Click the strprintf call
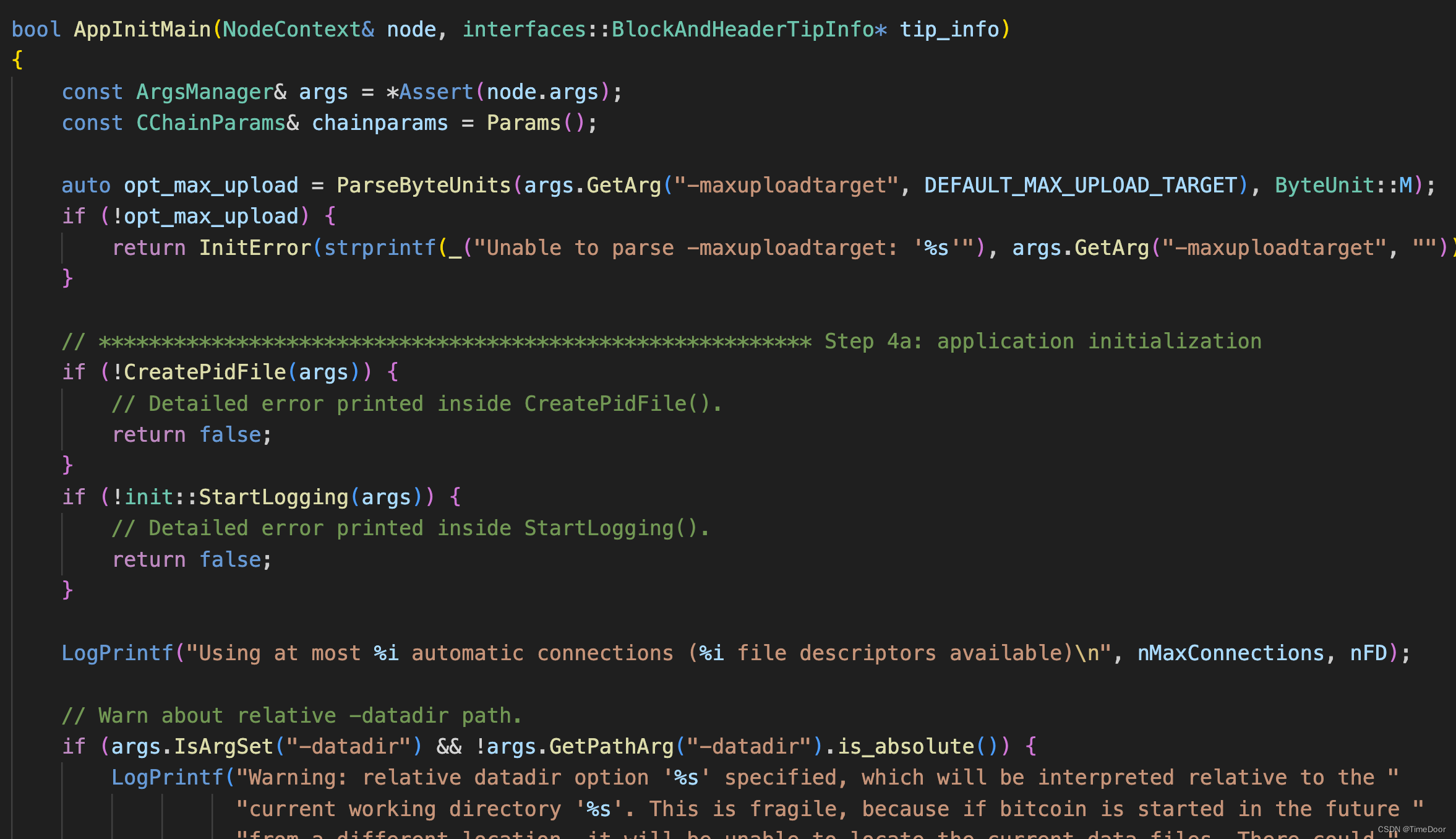The image size is (1456, 839). coord(380,247)
